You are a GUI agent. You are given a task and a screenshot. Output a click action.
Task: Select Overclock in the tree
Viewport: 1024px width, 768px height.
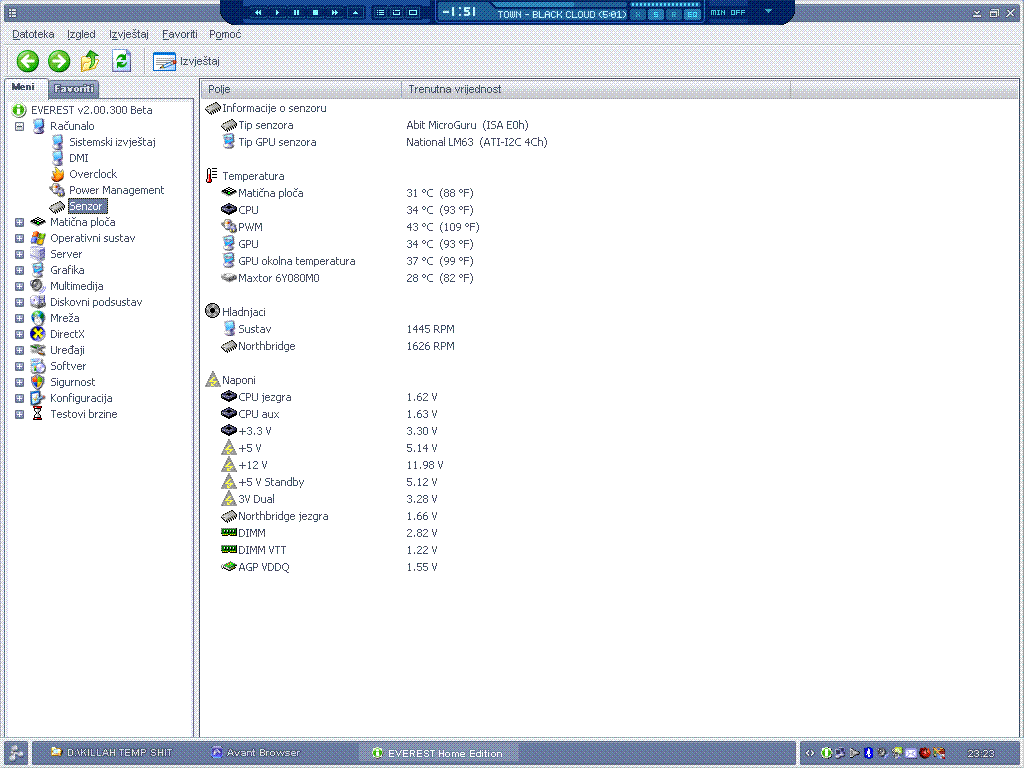[x=92, y=174]
